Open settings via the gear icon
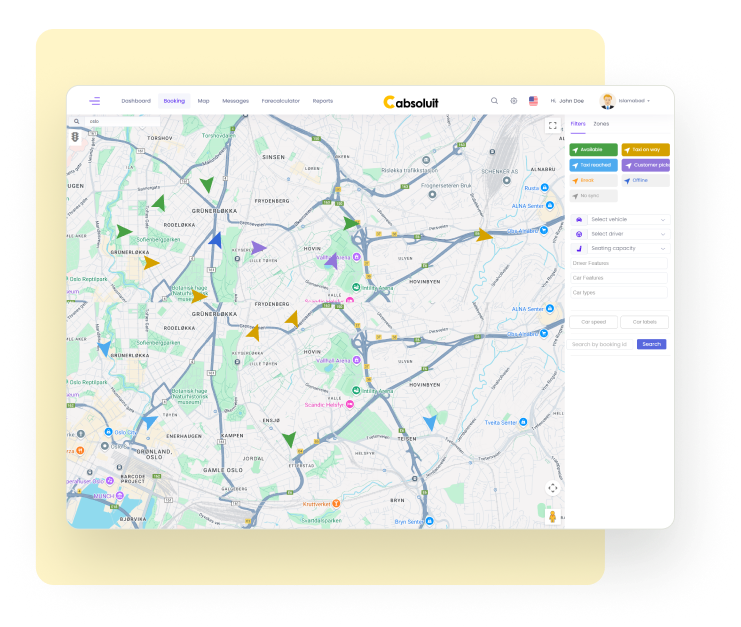The image size is (741, 627). (x=514, y=101)
